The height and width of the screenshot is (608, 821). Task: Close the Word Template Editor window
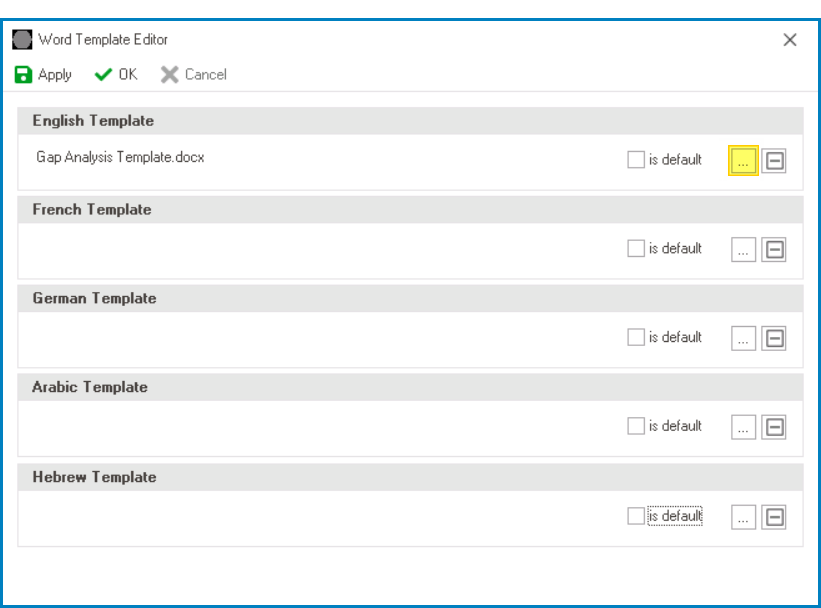point(789,40)
